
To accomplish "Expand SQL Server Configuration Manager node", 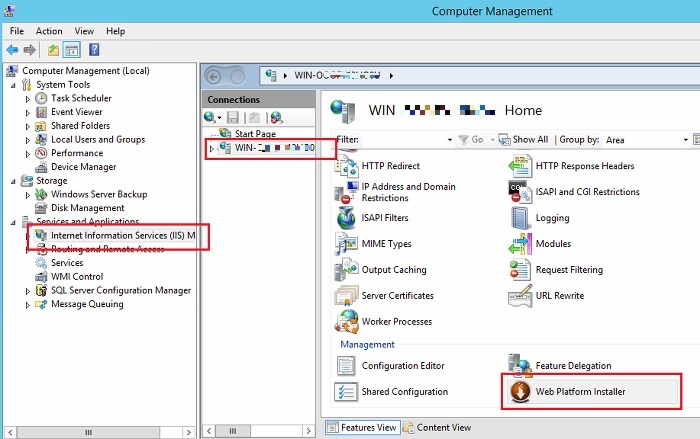I will tap(28, 291).
